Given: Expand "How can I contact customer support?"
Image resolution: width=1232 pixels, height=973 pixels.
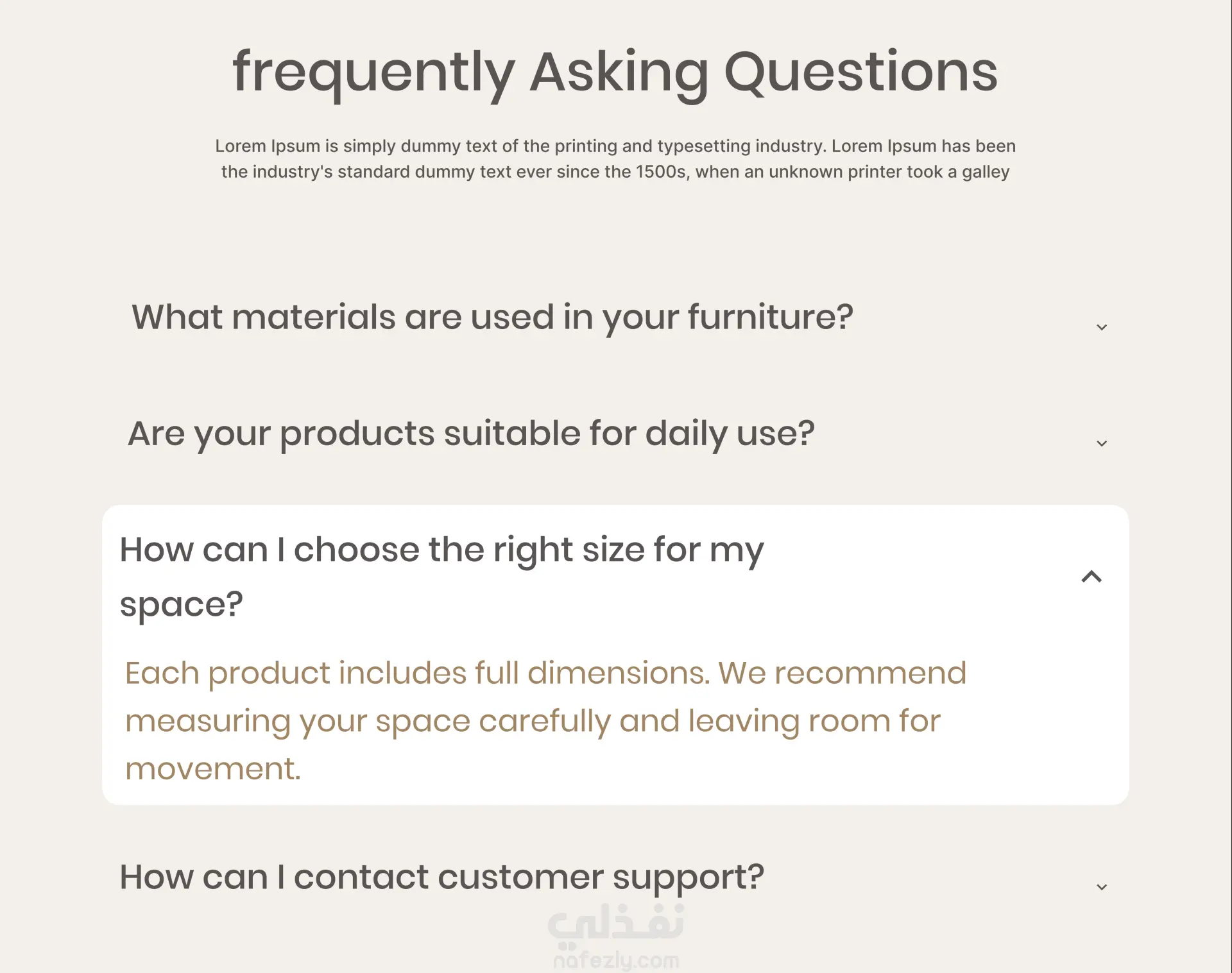Looking at the screenshot, I should pyautogui.click(x=441, y=877).
